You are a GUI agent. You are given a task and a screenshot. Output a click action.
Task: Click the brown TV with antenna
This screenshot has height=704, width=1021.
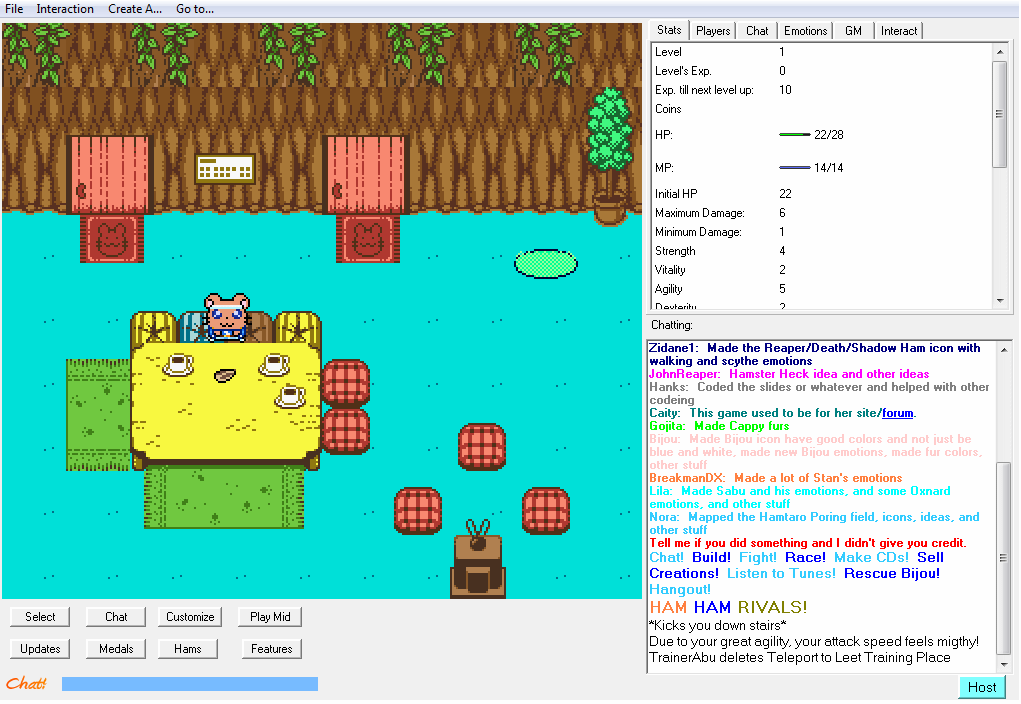(477, 565)
